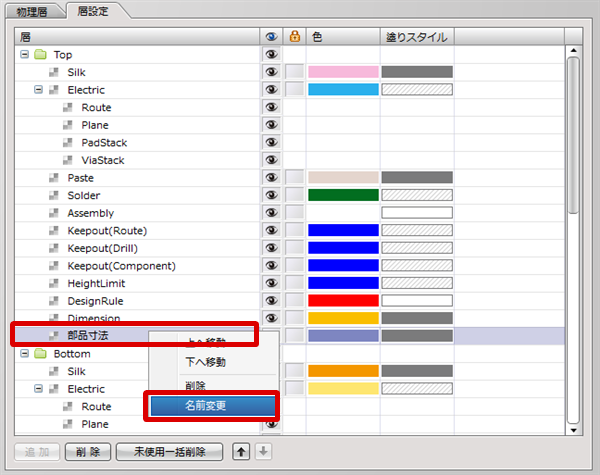The image size is (600, 475).
Task: Choose 名前変更 from the context menu
Action: [211, 406]
